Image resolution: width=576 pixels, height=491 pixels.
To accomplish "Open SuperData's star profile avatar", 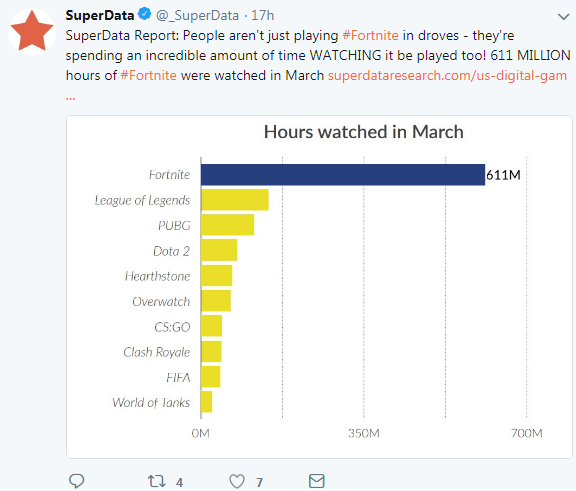I will pyautogui.click(x=32, y=32).
